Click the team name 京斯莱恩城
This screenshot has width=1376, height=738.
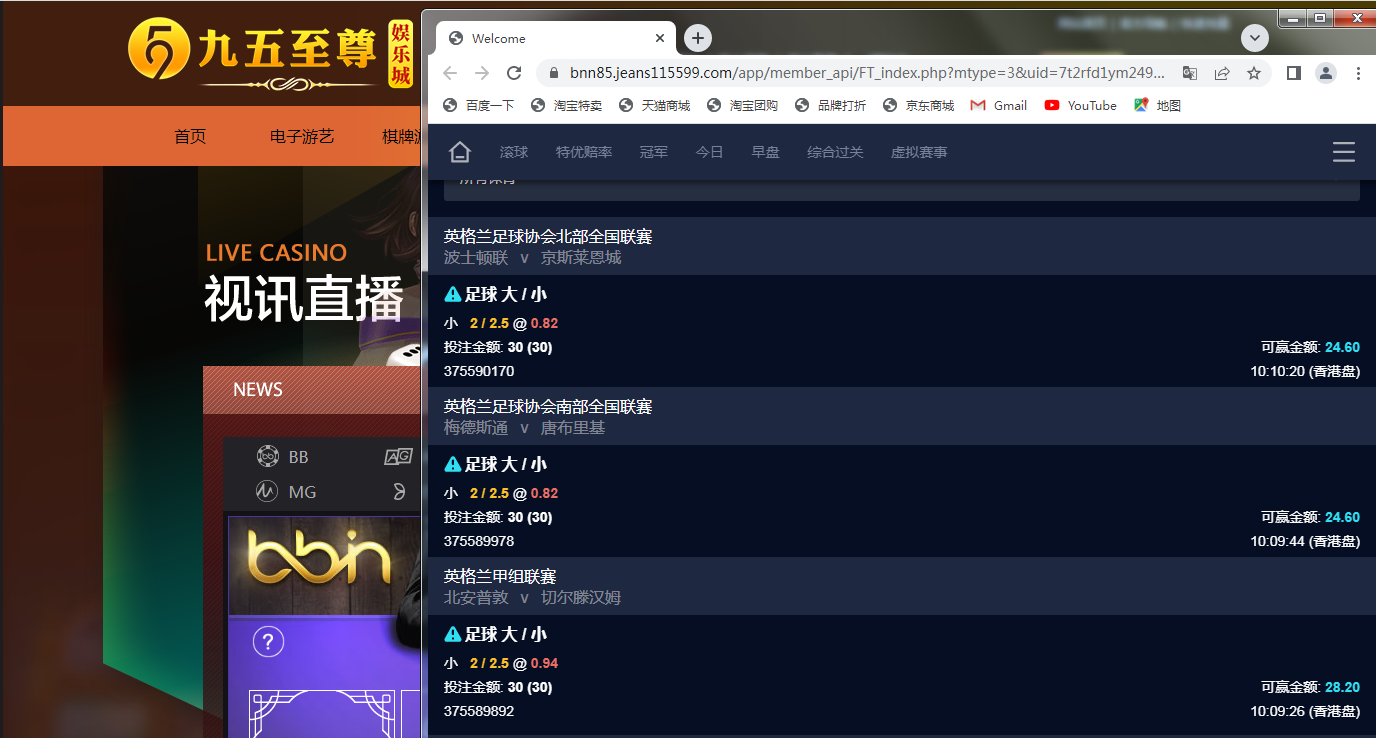(581, 258)
